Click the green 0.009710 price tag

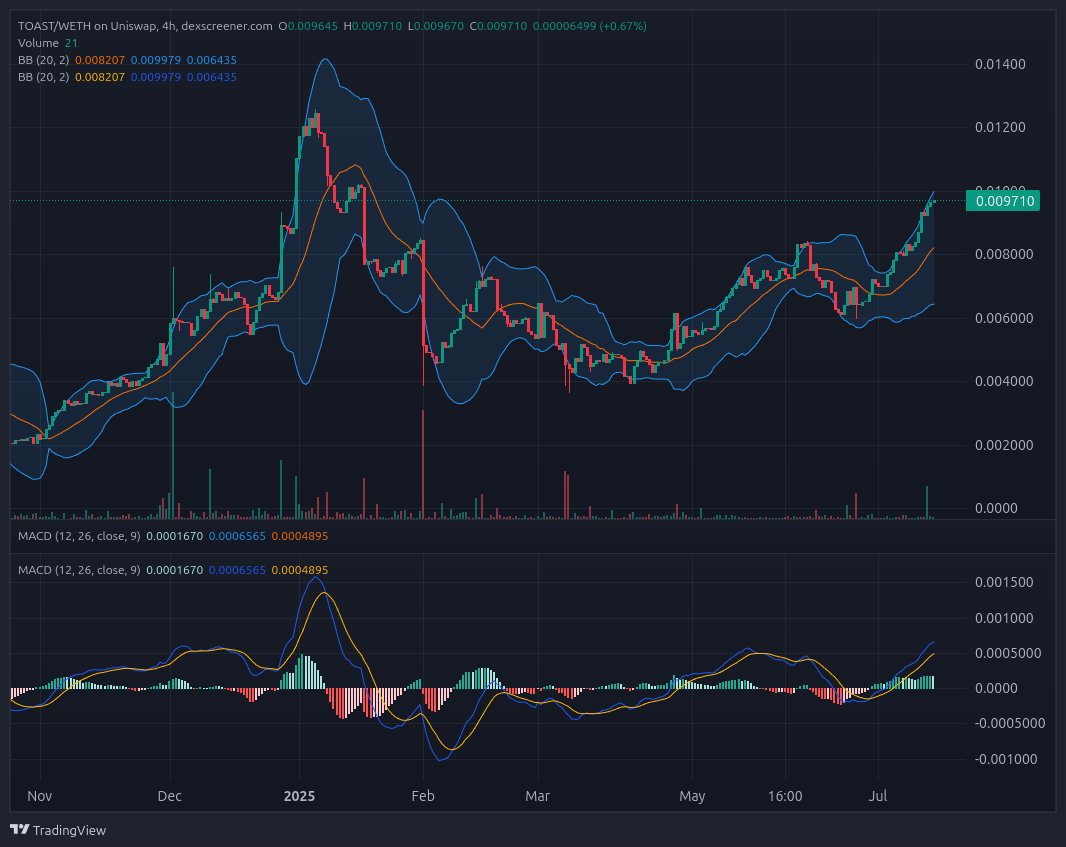click(1003, 201)
